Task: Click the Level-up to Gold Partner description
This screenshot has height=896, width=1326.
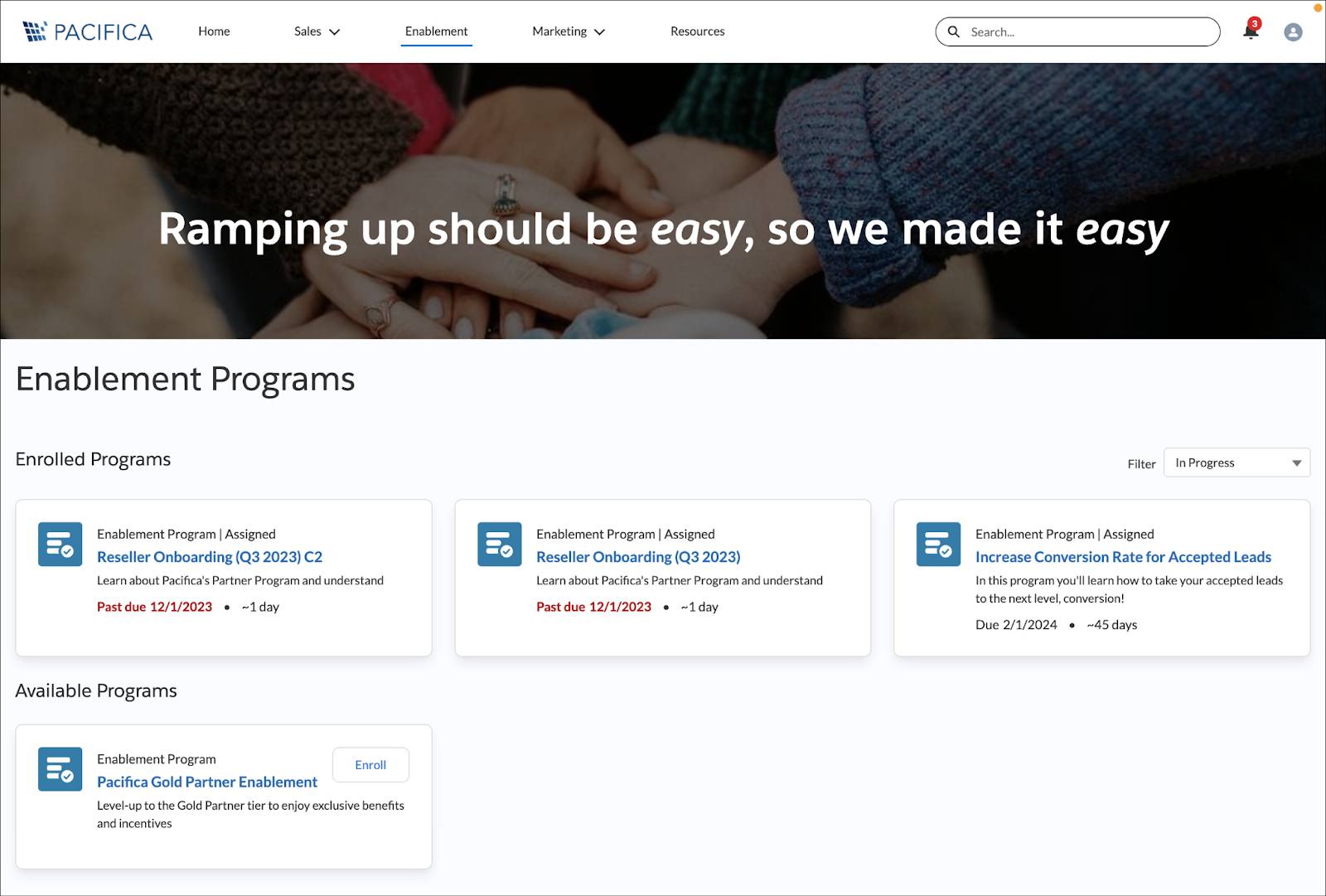Action: coord(250,814)
